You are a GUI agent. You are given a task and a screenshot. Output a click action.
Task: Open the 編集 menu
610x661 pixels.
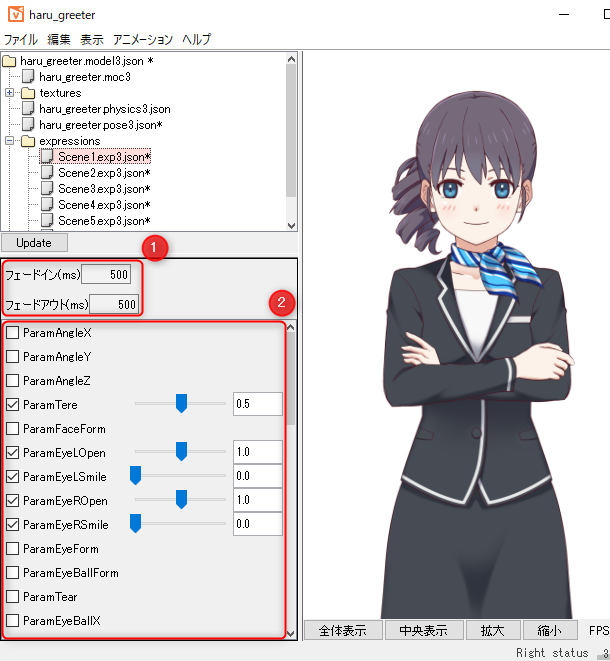59,40
